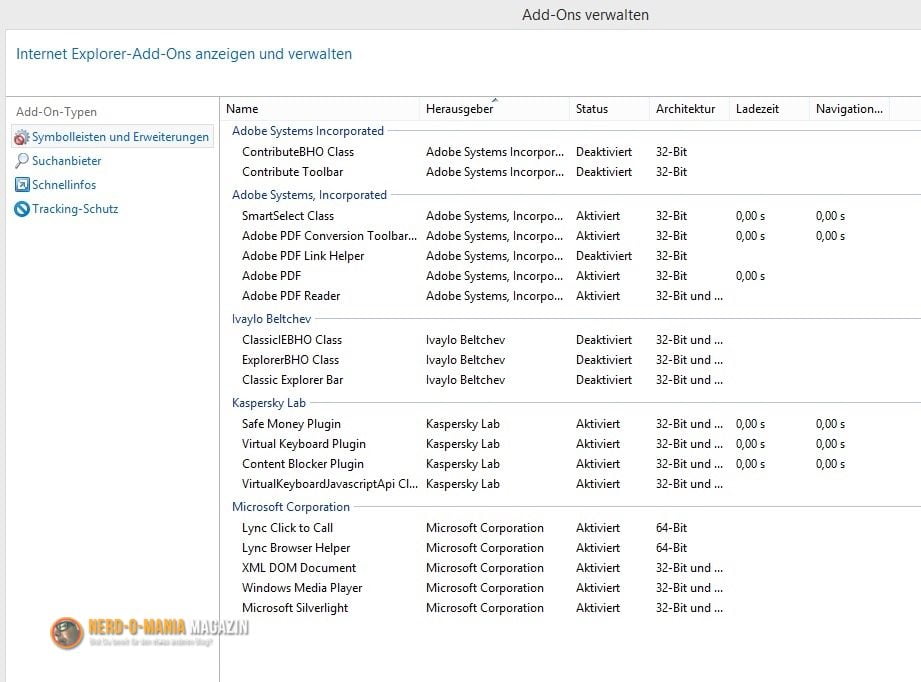
Task: Click the 0,00 s Ladezeit of Adobe PDF
Action: coord(750,276)
